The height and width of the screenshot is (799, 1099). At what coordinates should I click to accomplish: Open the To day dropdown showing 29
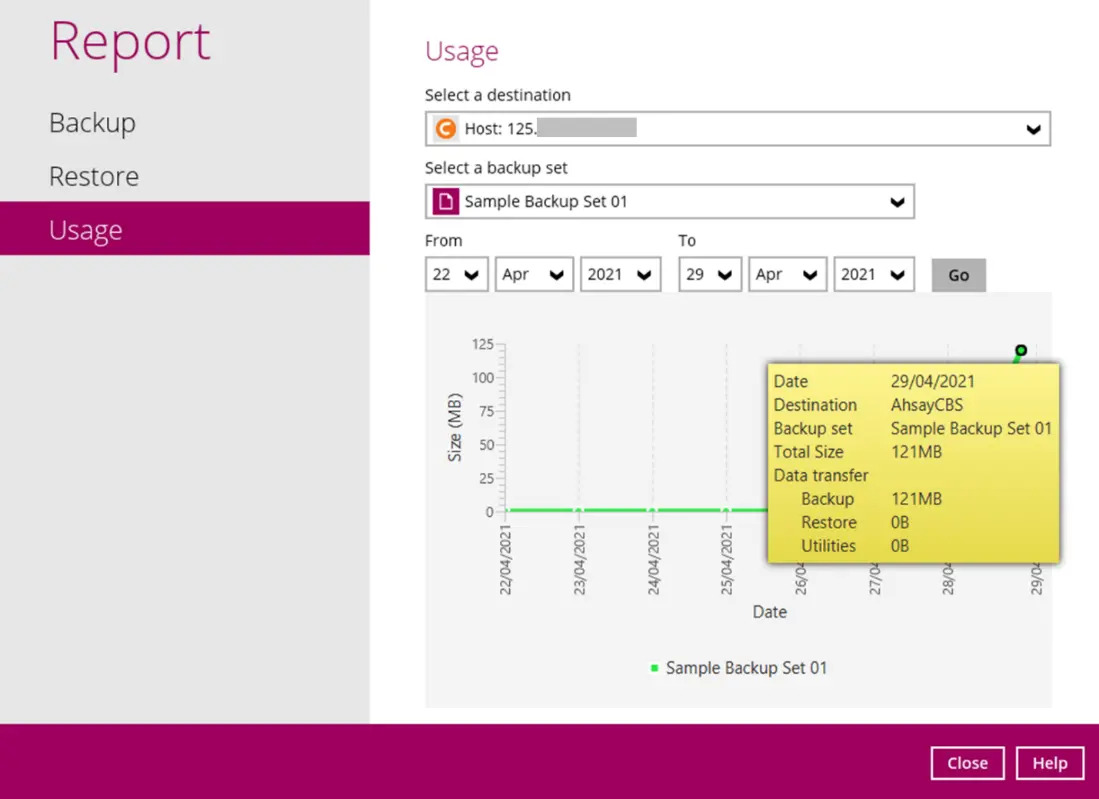tap(710, 274)
